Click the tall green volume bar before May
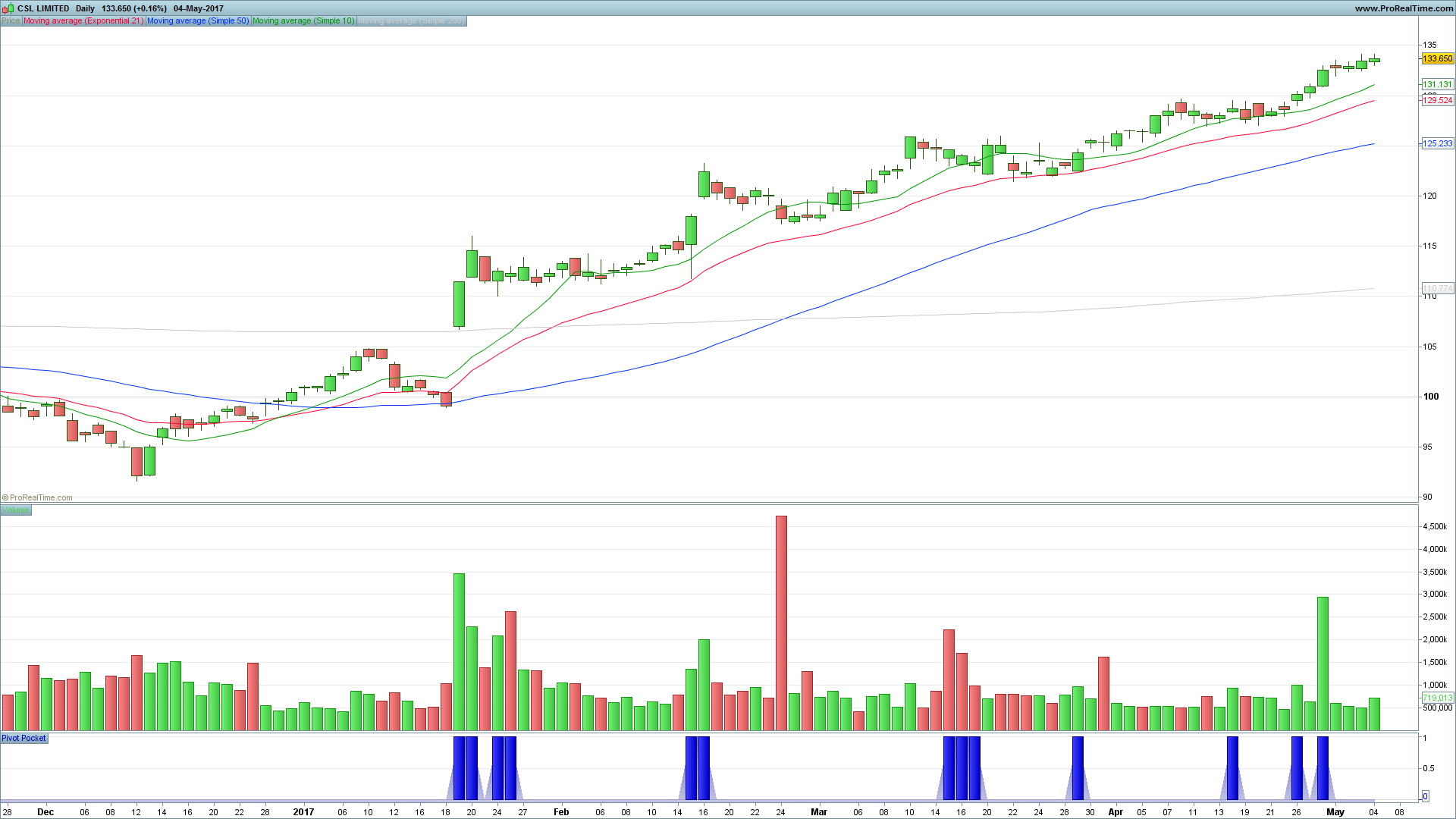Viewport: 1456px width, 819px height. tap(1323, 664)
